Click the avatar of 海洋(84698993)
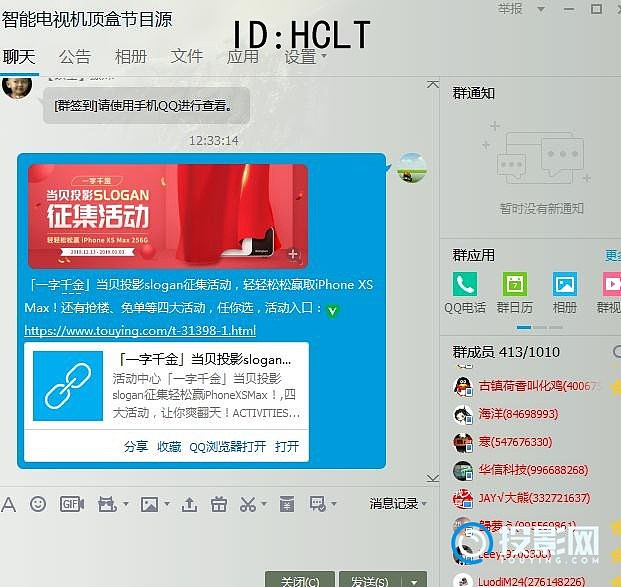621x587 pixels. point(463,414)
